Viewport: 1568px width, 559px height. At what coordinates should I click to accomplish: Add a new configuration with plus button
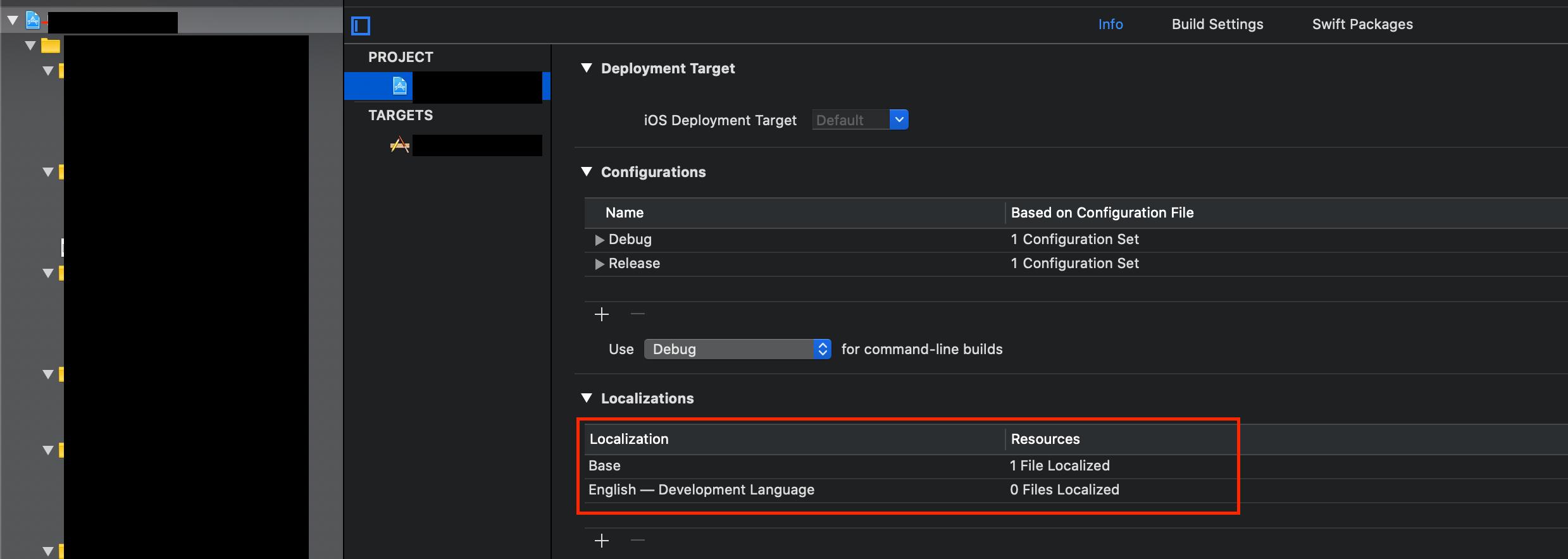[602, 314]
